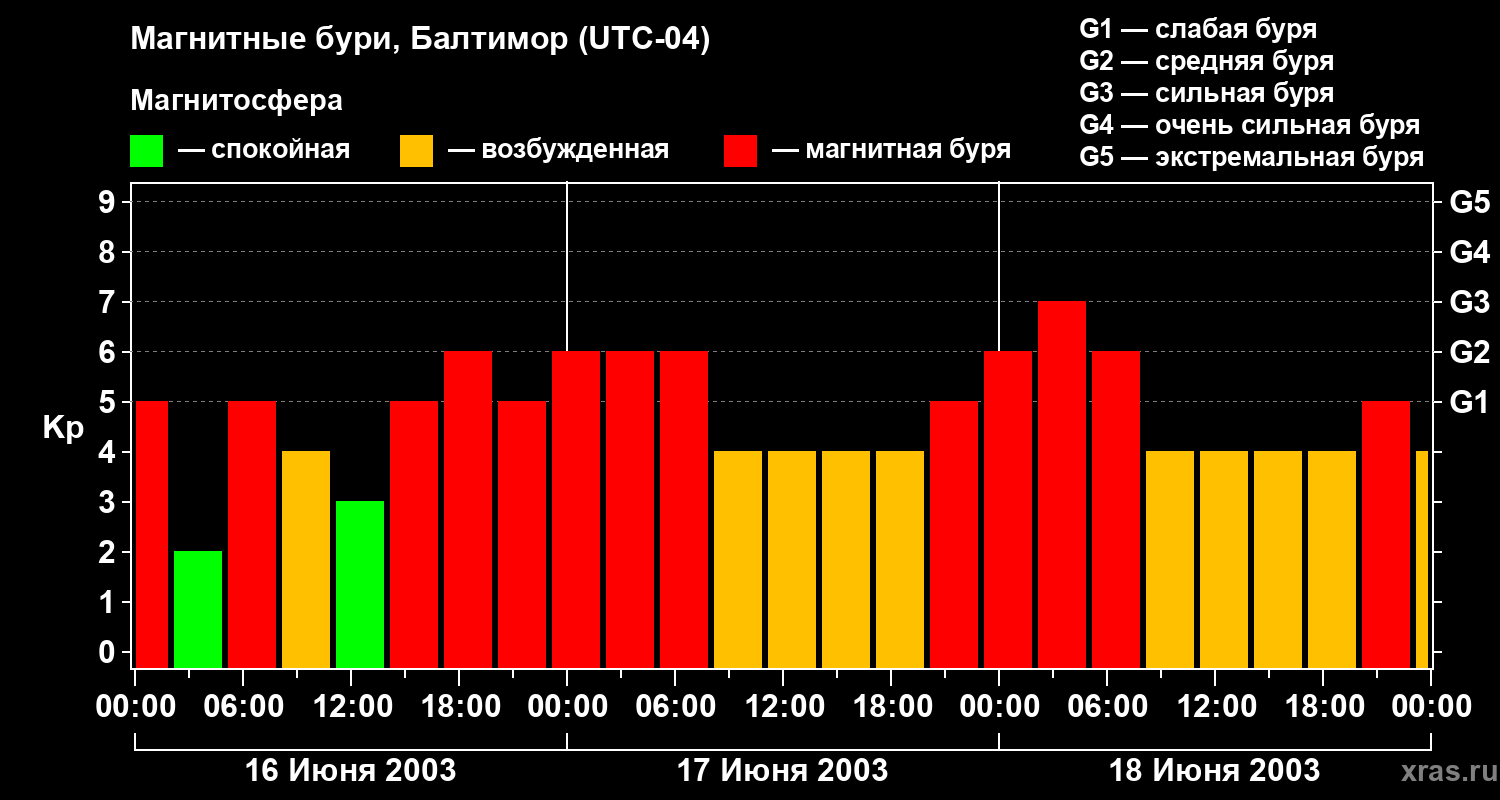The height and width of the screenshot is (800, 1500).
Task: Click the '06:00' time label for 18 Июня
Action: click(x=1106, y=707)
